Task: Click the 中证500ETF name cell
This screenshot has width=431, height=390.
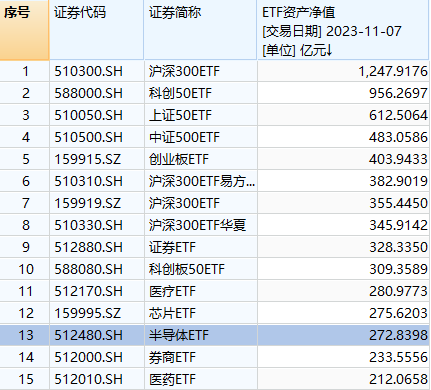Action: pos(201,137)
